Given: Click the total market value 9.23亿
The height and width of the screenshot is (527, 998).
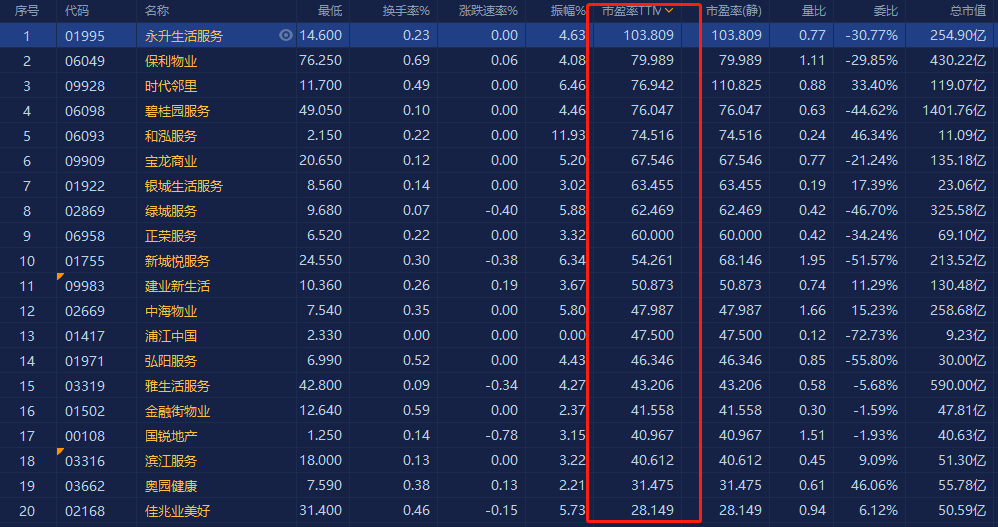Looking at the screenshot, I should click(966, 335).
